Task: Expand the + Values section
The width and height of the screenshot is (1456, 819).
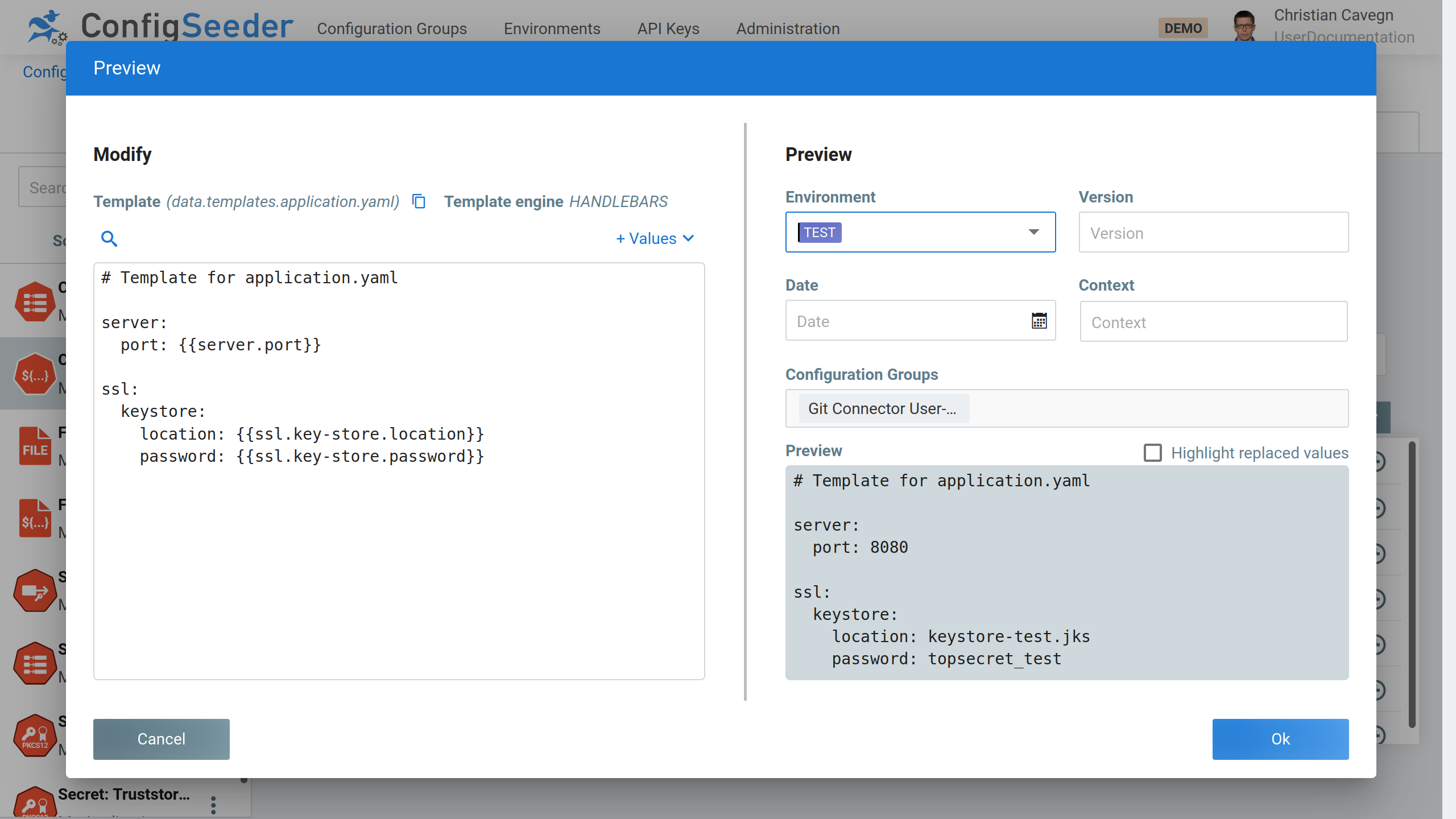Action: [x=653, y=238]
